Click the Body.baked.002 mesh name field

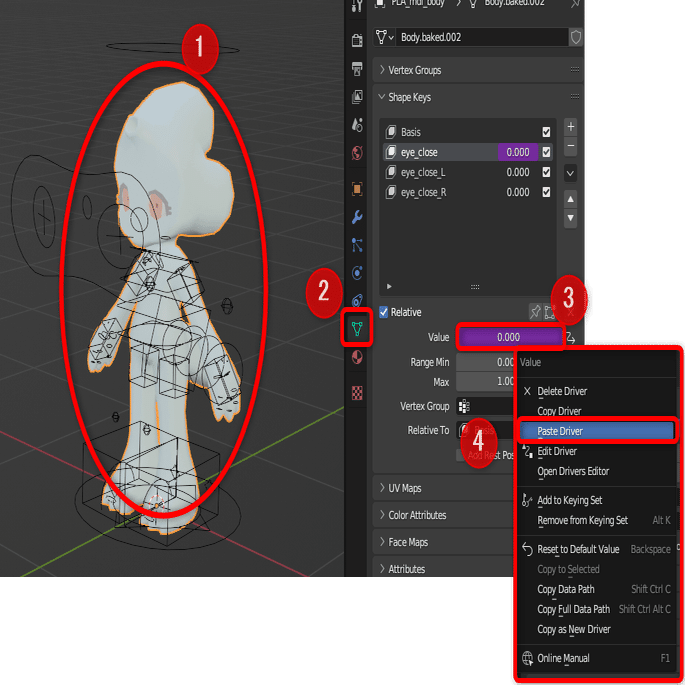tap(483, 38)
